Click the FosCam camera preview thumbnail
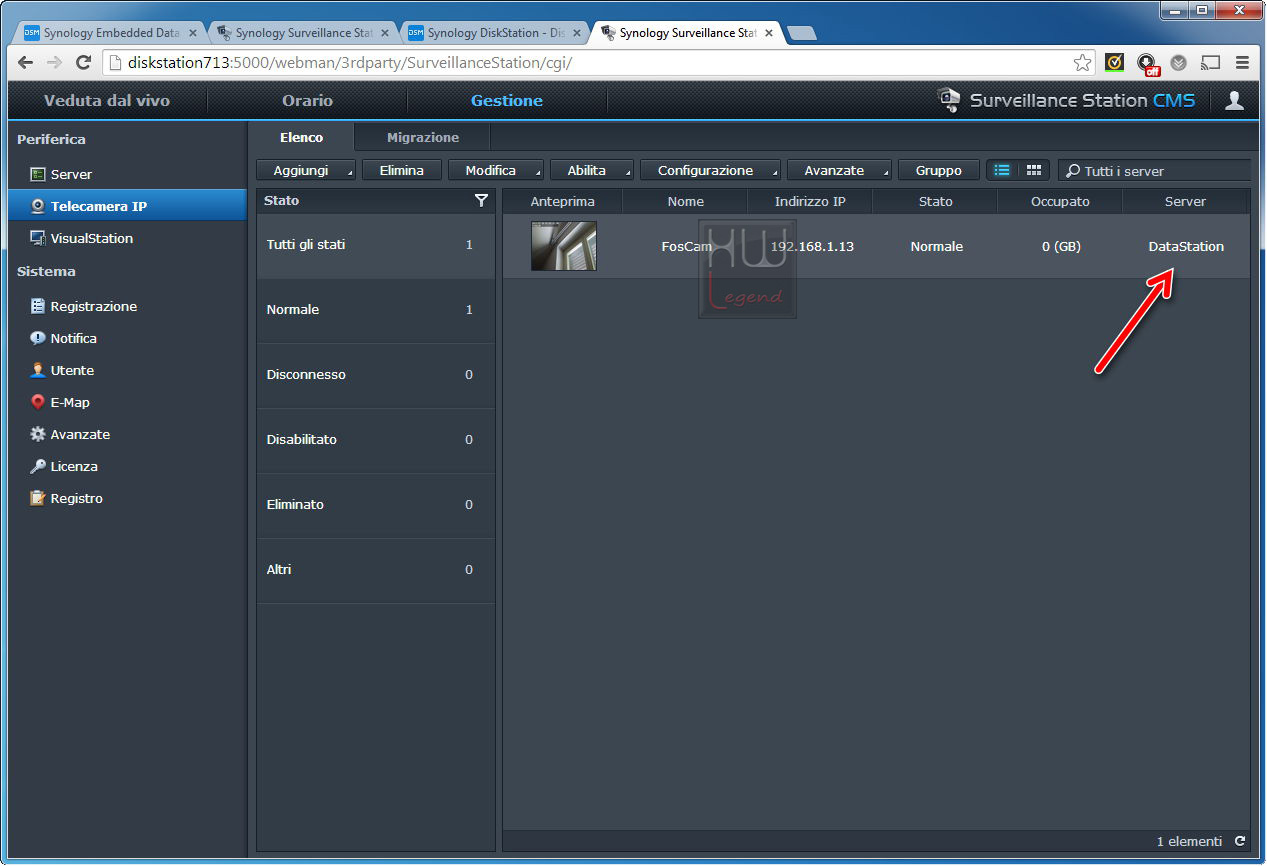Viewport: 1267px width, 866px height. pos(564,246)
